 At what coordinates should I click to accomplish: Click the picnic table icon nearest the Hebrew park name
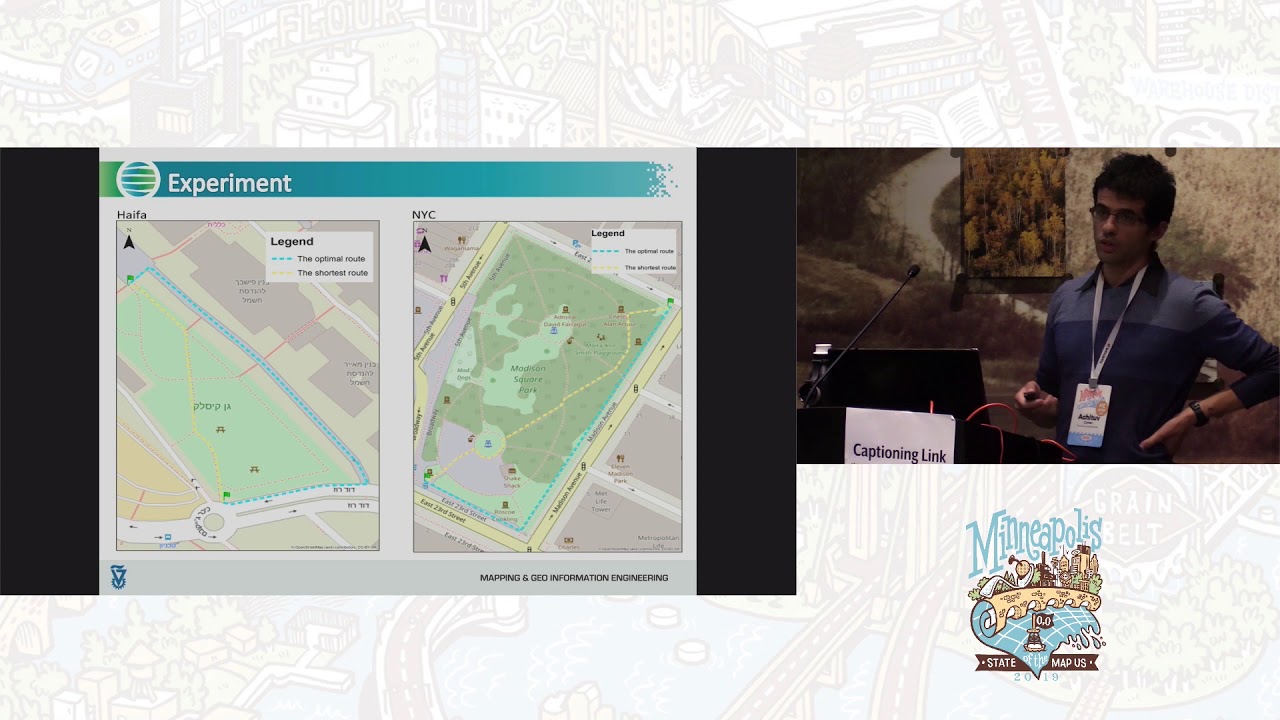220,429
